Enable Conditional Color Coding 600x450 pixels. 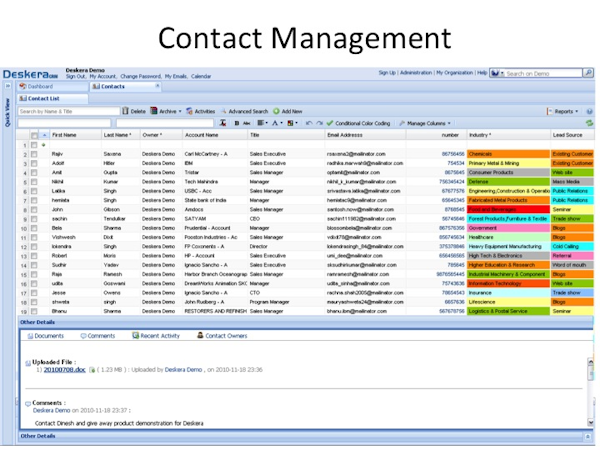[x=359, y=123]
